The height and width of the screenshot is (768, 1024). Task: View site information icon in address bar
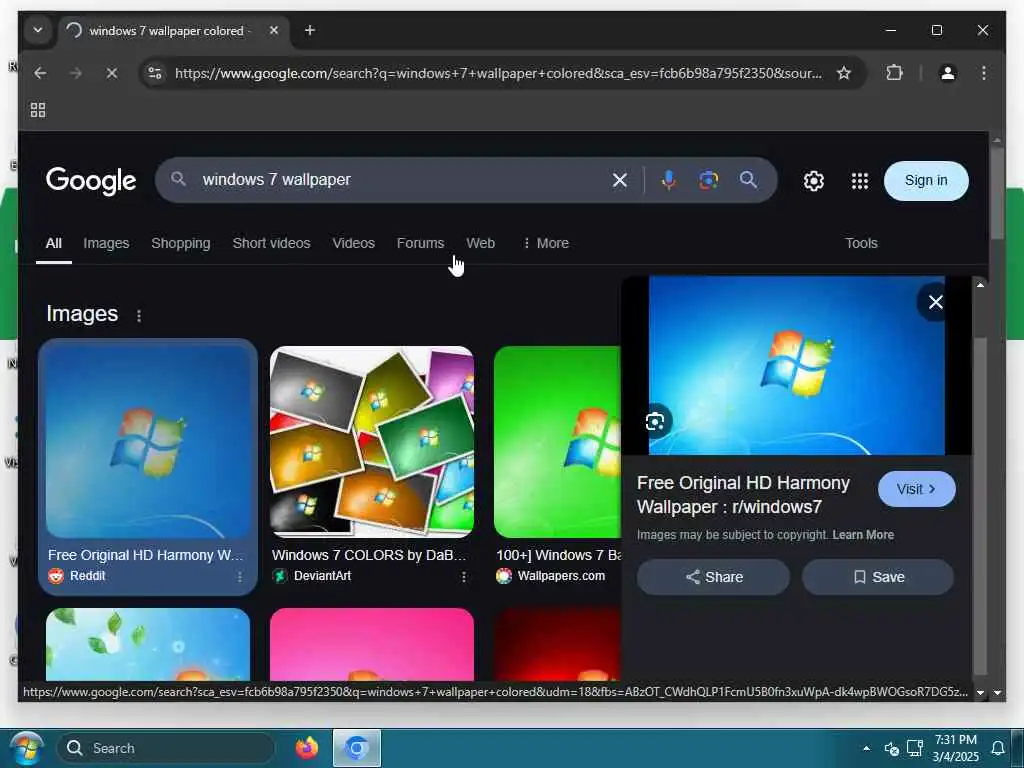(155, 73)
